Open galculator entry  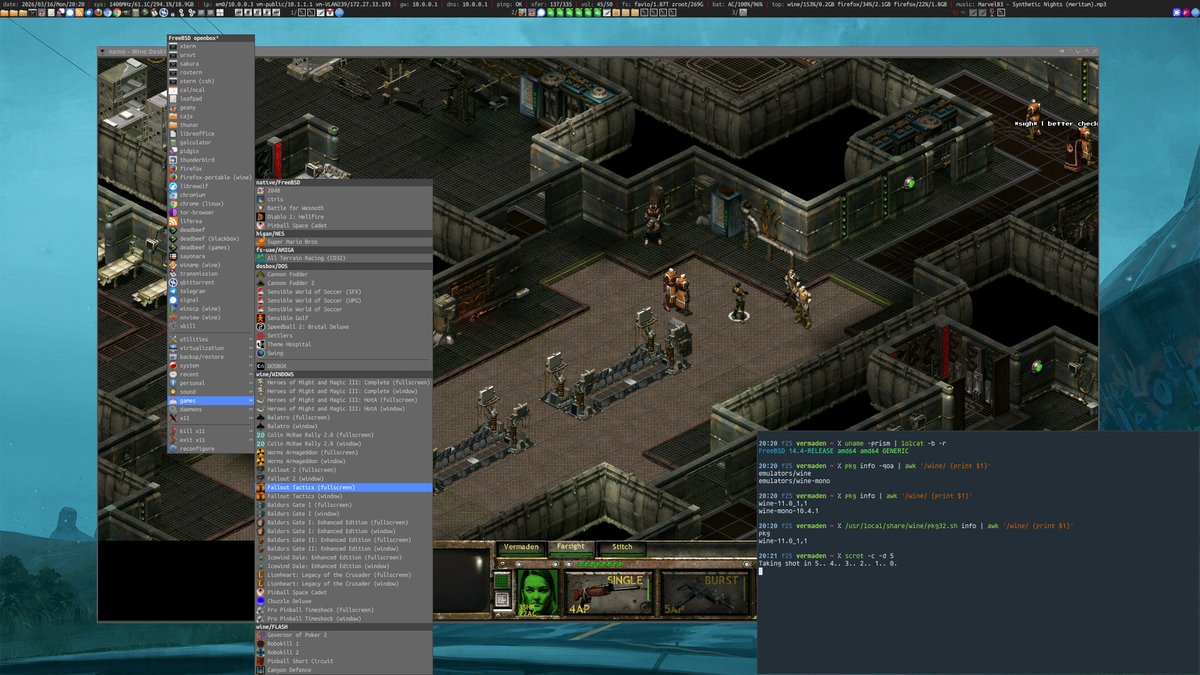tap(211, 142)
